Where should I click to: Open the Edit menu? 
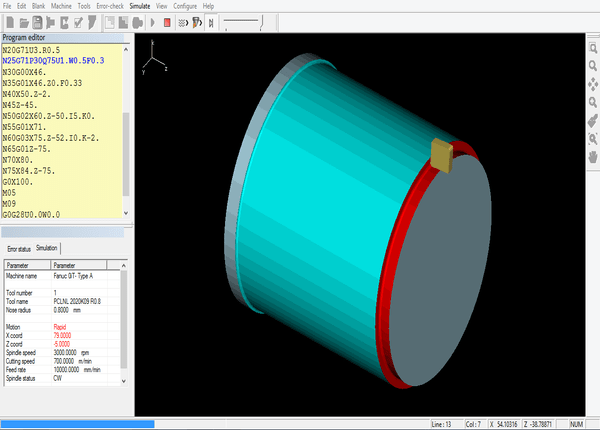coord(21,6)
